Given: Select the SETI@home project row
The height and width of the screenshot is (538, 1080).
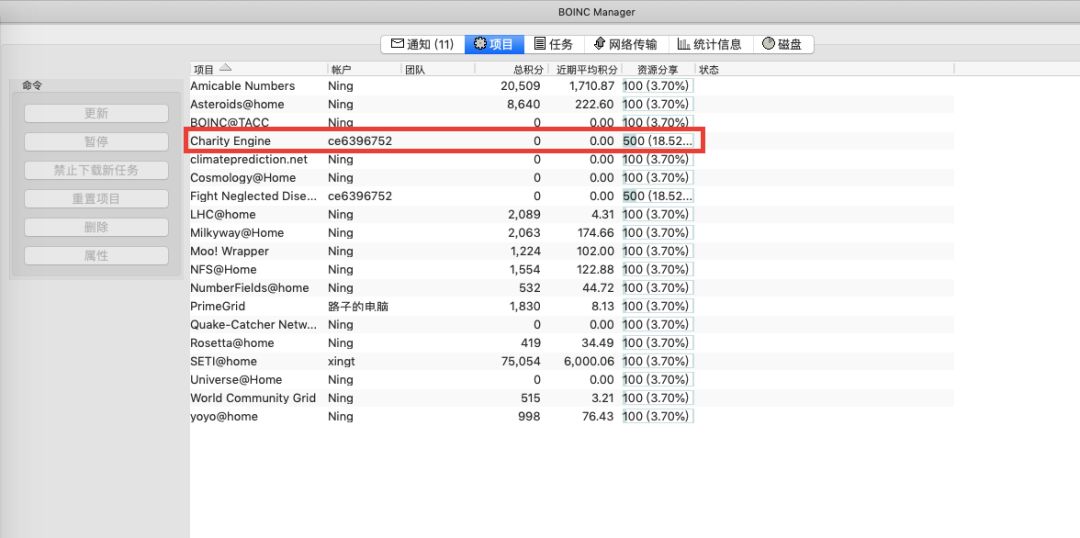Looking at the screenshot, I should pos(572,362).
